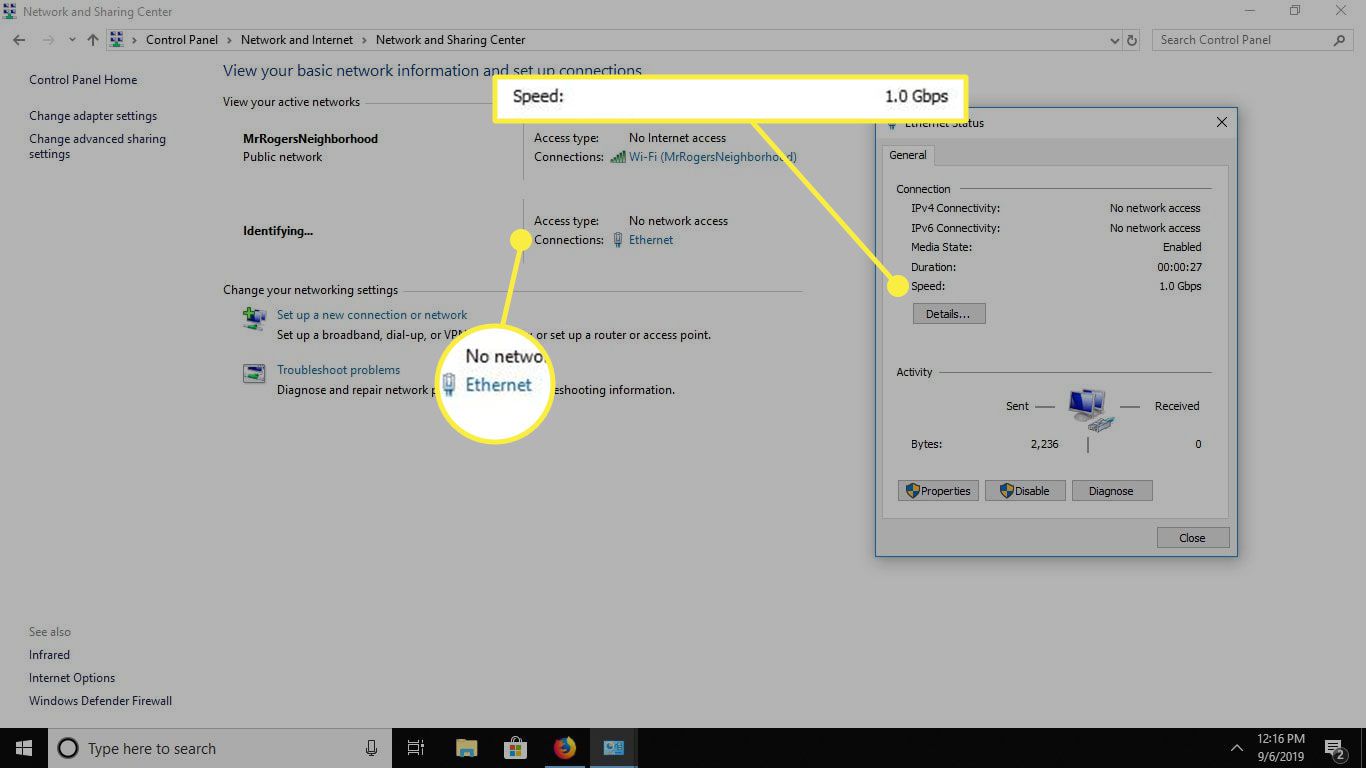Screen dimensions: 1366x768
Task: Open Change adapter settings link
Action: (93, 116)
